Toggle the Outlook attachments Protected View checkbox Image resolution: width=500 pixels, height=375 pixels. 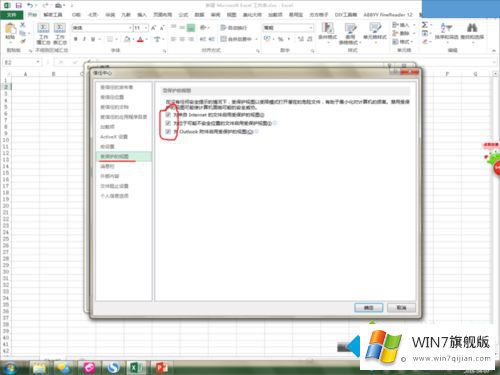coord(168,132)
